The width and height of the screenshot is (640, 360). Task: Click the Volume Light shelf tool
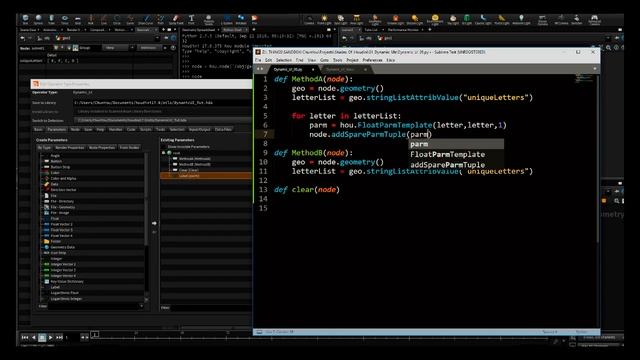395,20
